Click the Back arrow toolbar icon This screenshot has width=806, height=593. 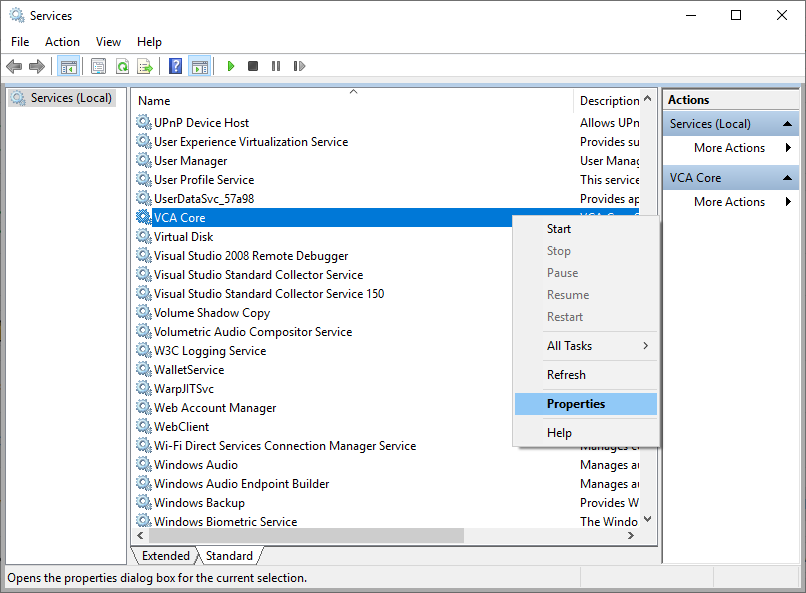[x=14, y=66]
